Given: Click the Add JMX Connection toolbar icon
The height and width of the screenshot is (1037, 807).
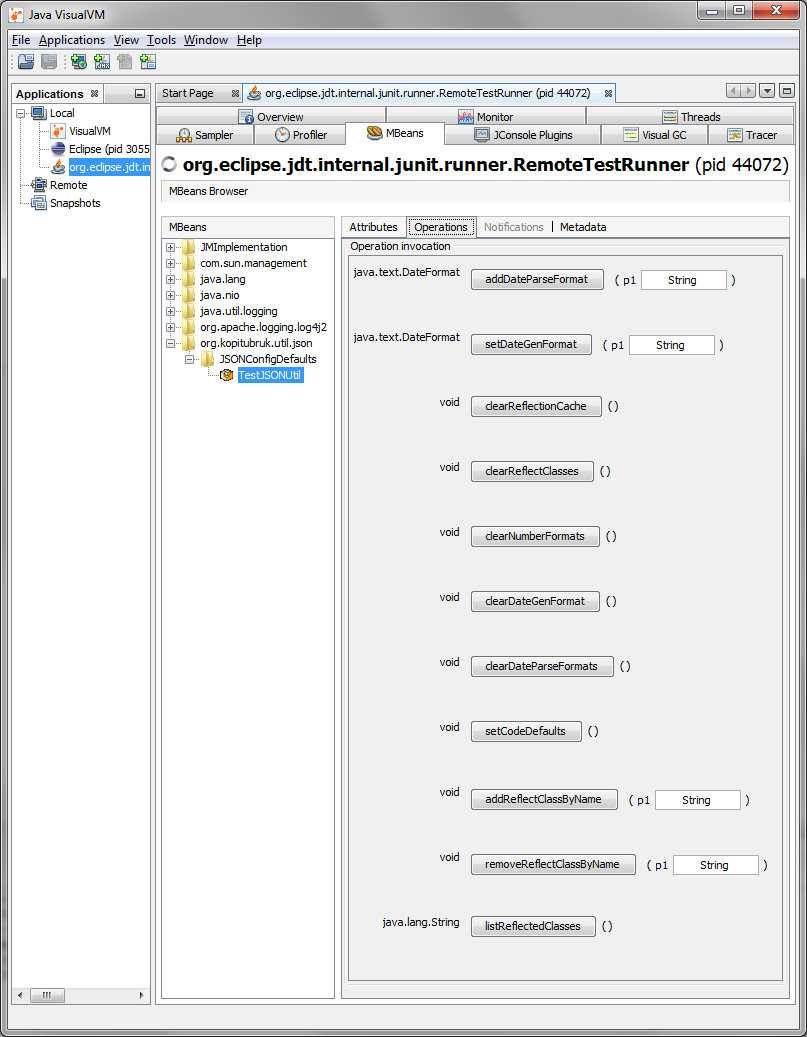Looking at the screenshot, I should (102, 62).
